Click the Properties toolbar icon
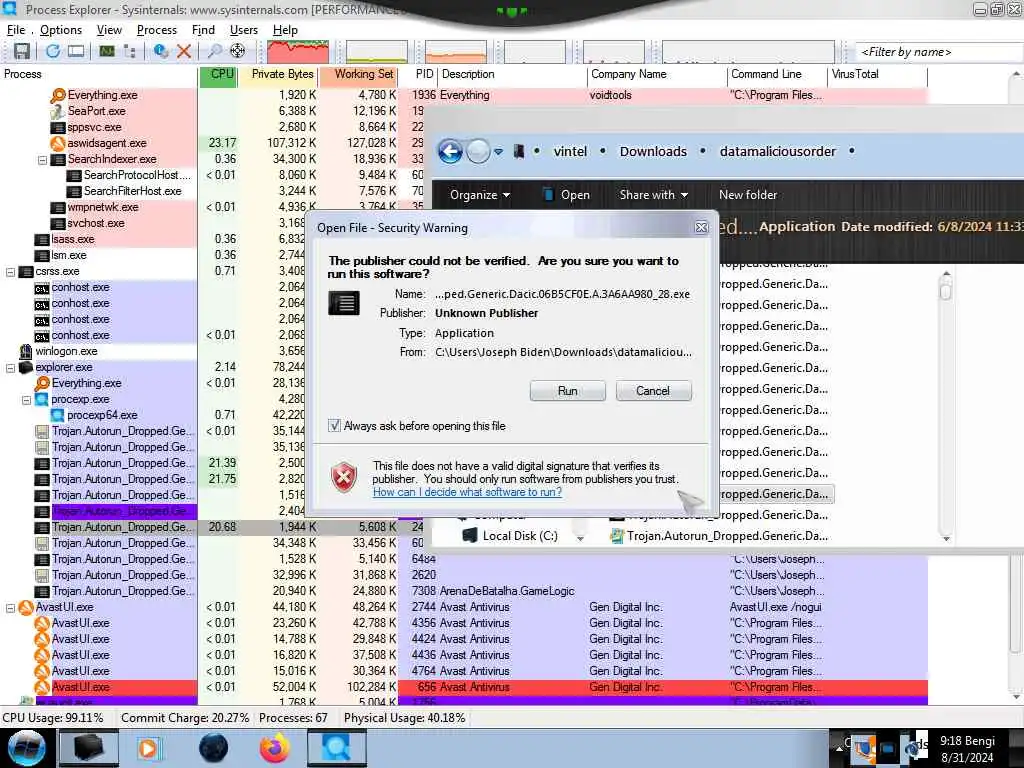1024x768 pixels. coord(161,51)
